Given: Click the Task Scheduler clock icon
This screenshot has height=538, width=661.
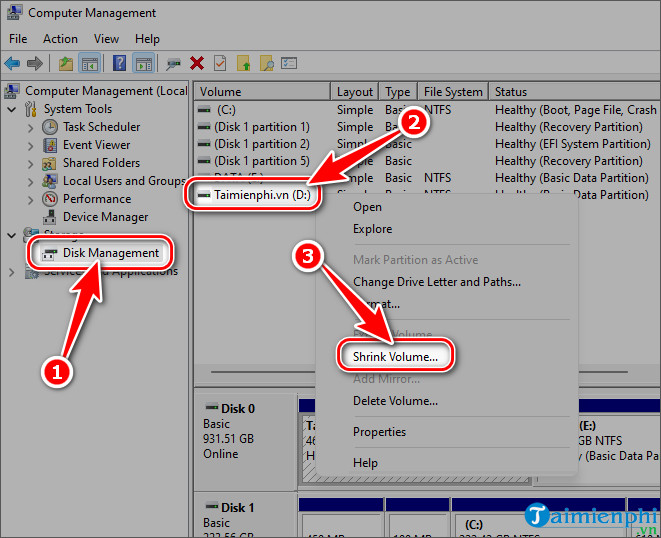Looking at the screenshot, I should 50,127.
